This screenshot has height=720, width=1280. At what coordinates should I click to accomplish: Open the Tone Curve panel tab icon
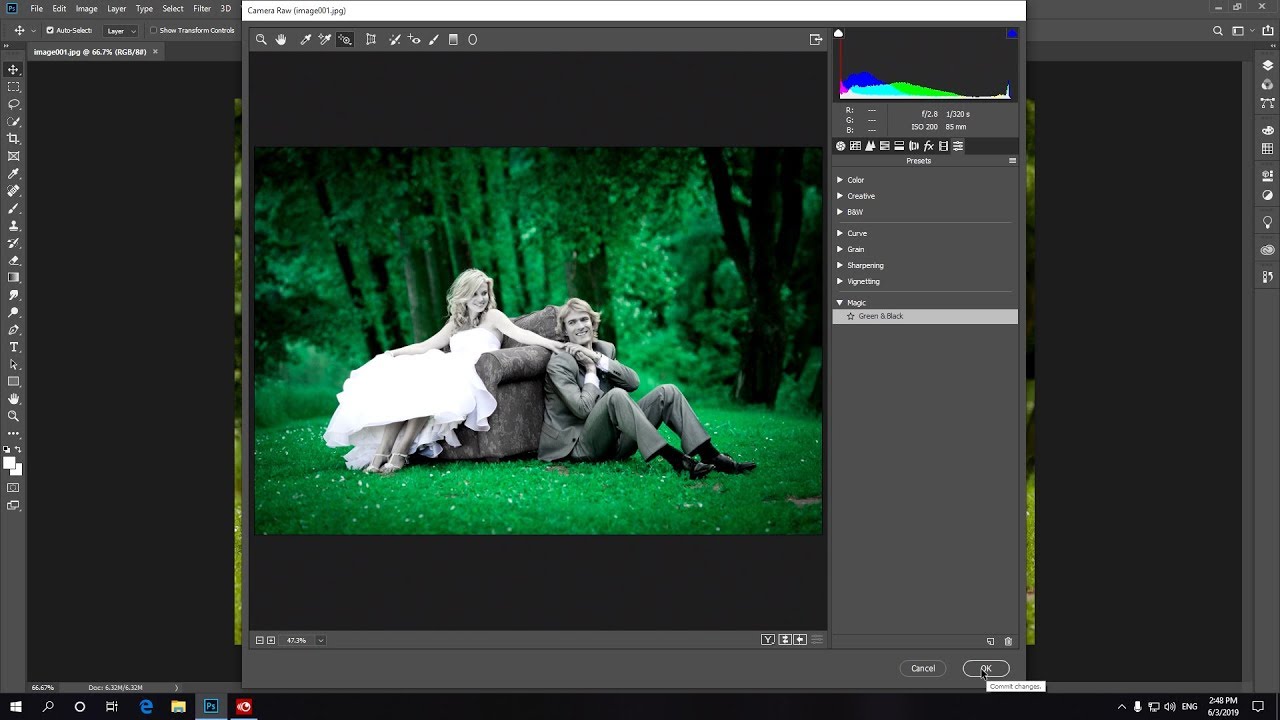tap(855, 146)
